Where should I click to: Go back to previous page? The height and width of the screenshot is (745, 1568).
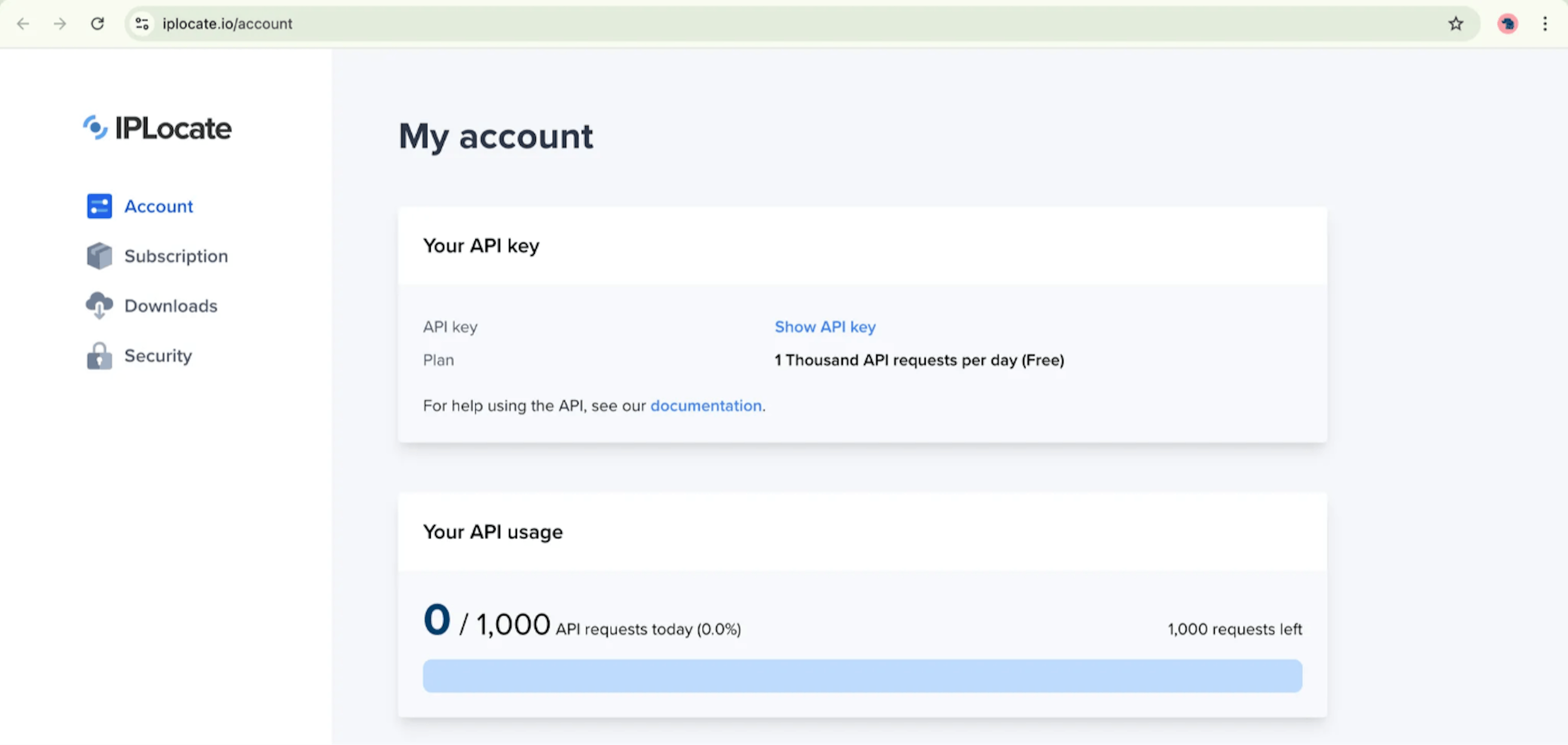pos(23,24)
